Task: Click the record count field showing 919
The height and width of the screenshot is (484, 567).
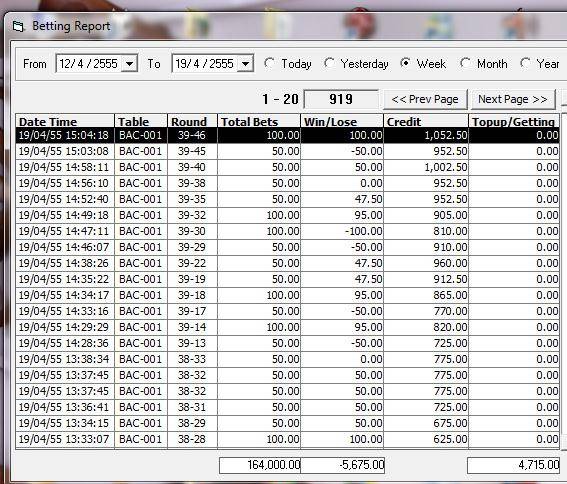Action: [x=341, y=99]
